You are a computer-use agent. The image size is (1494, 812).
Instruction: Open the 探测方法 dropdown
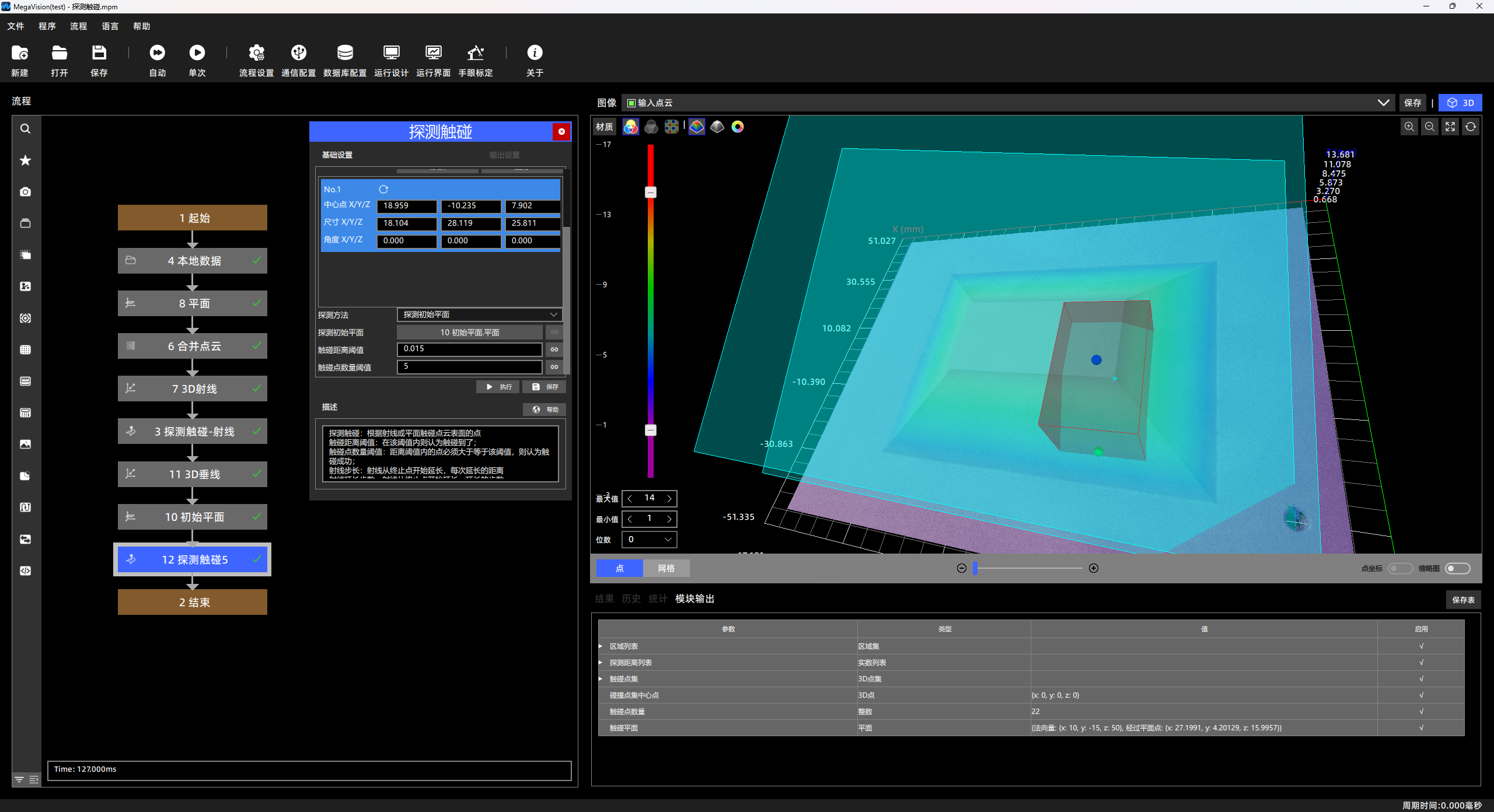[x=480, y=315]
